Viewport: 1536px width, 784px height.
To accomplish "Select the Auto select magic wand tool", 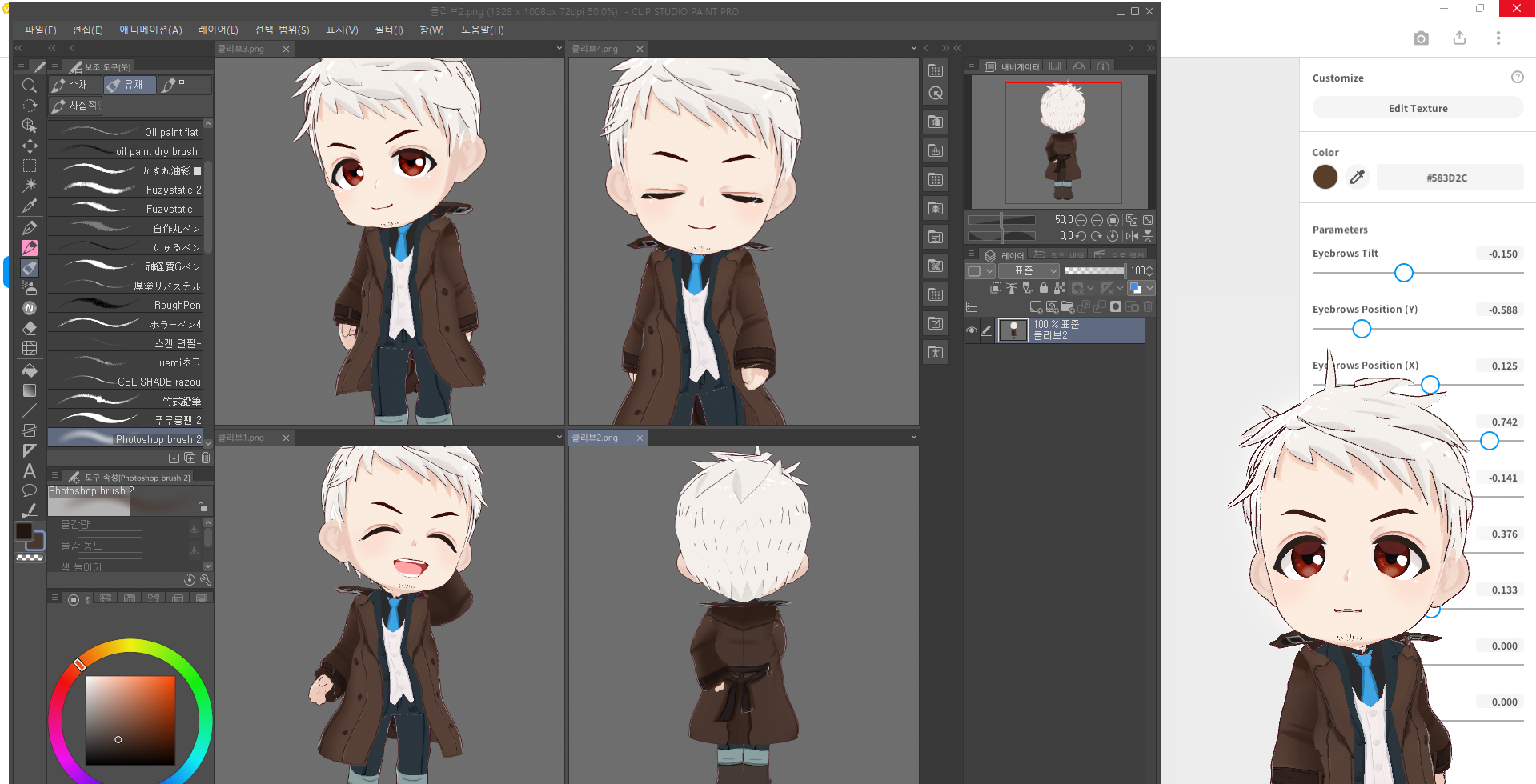I will coord(30,186).
